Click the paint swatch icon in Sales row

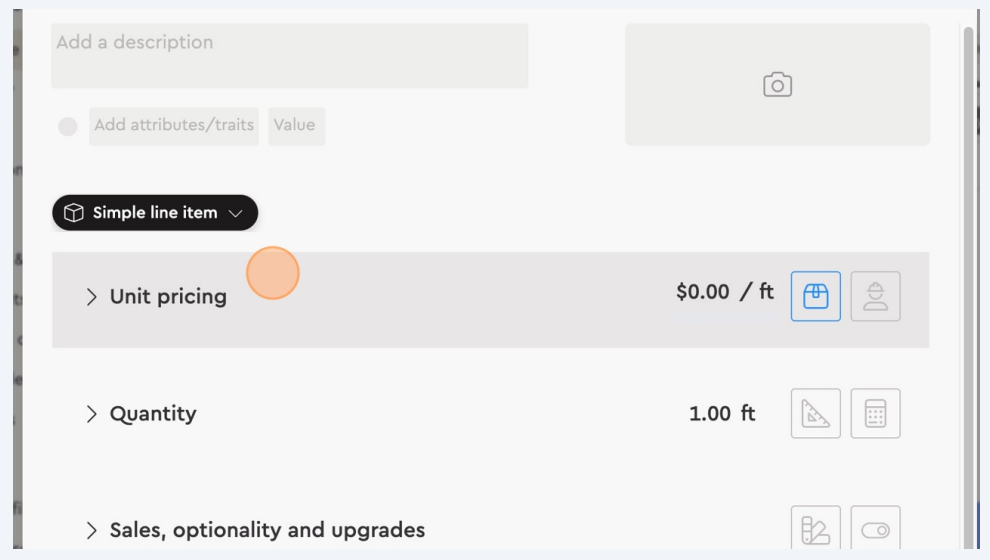(816, 530)
